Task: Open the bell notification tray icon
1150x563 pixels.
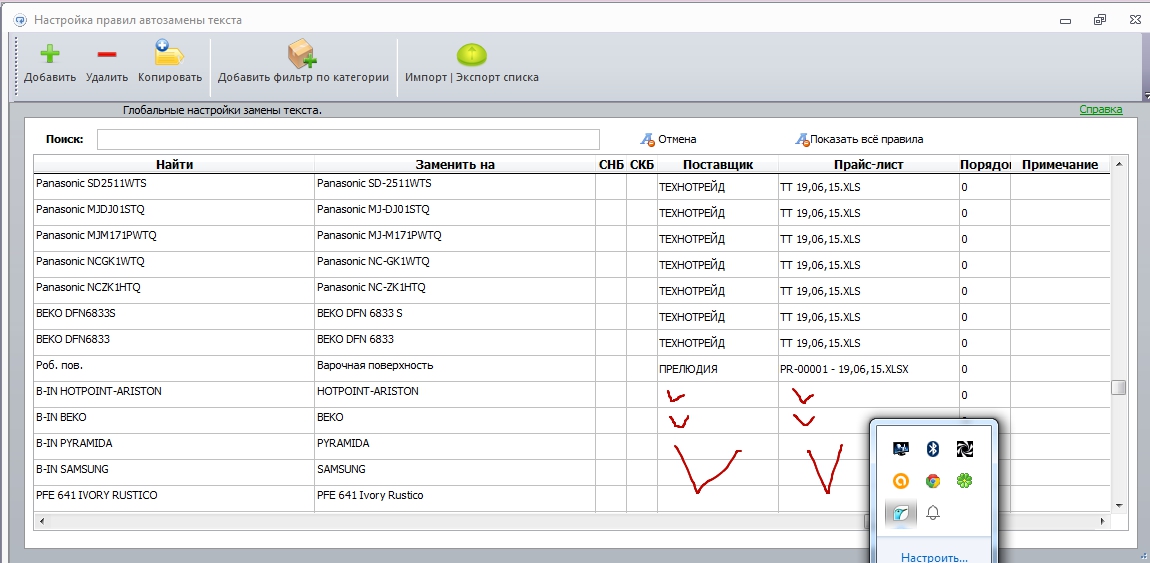Action: click(932, 513)
